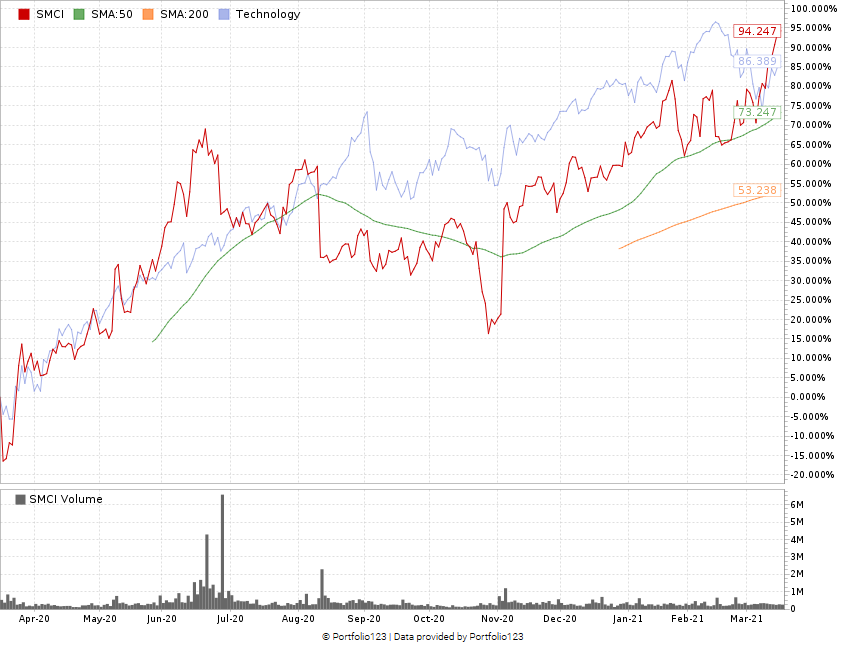Viewport: 845px width, 650px height.
Task: Select the SMCI legend label
Action: coord(50,15)
